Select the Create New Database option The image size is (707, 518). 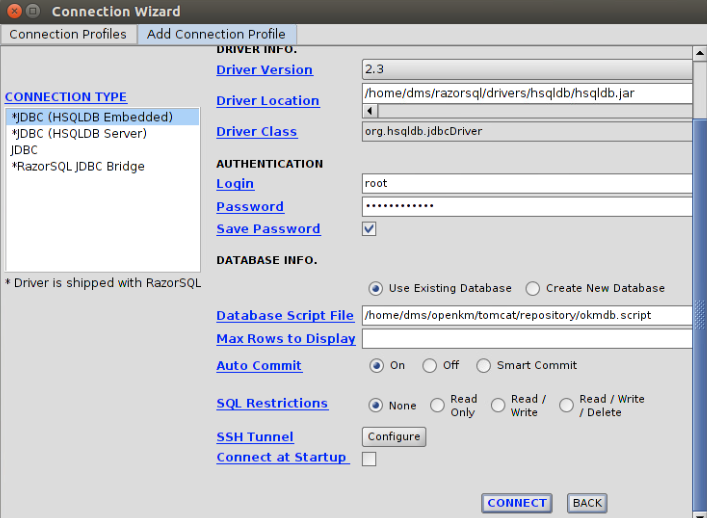tap(533, 288)
